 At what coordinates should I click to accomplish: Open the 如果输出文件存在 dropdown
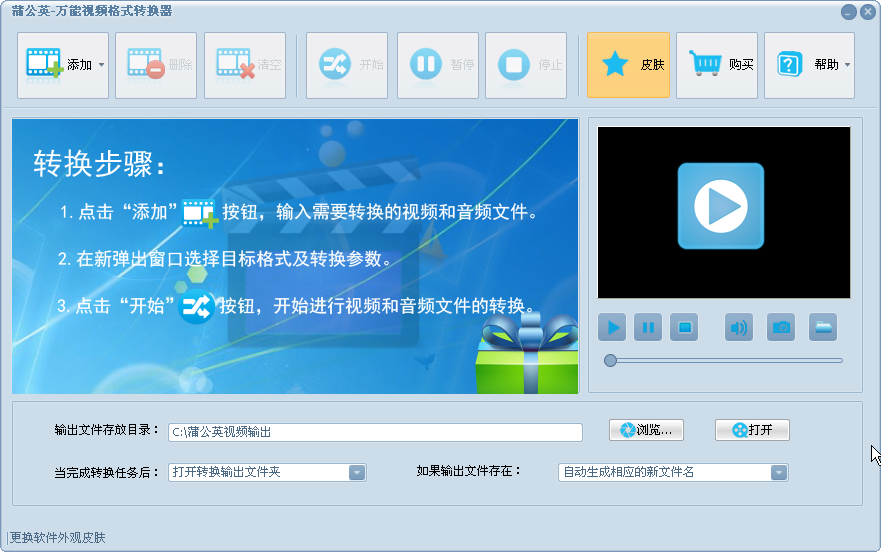(x=673, y=472)
